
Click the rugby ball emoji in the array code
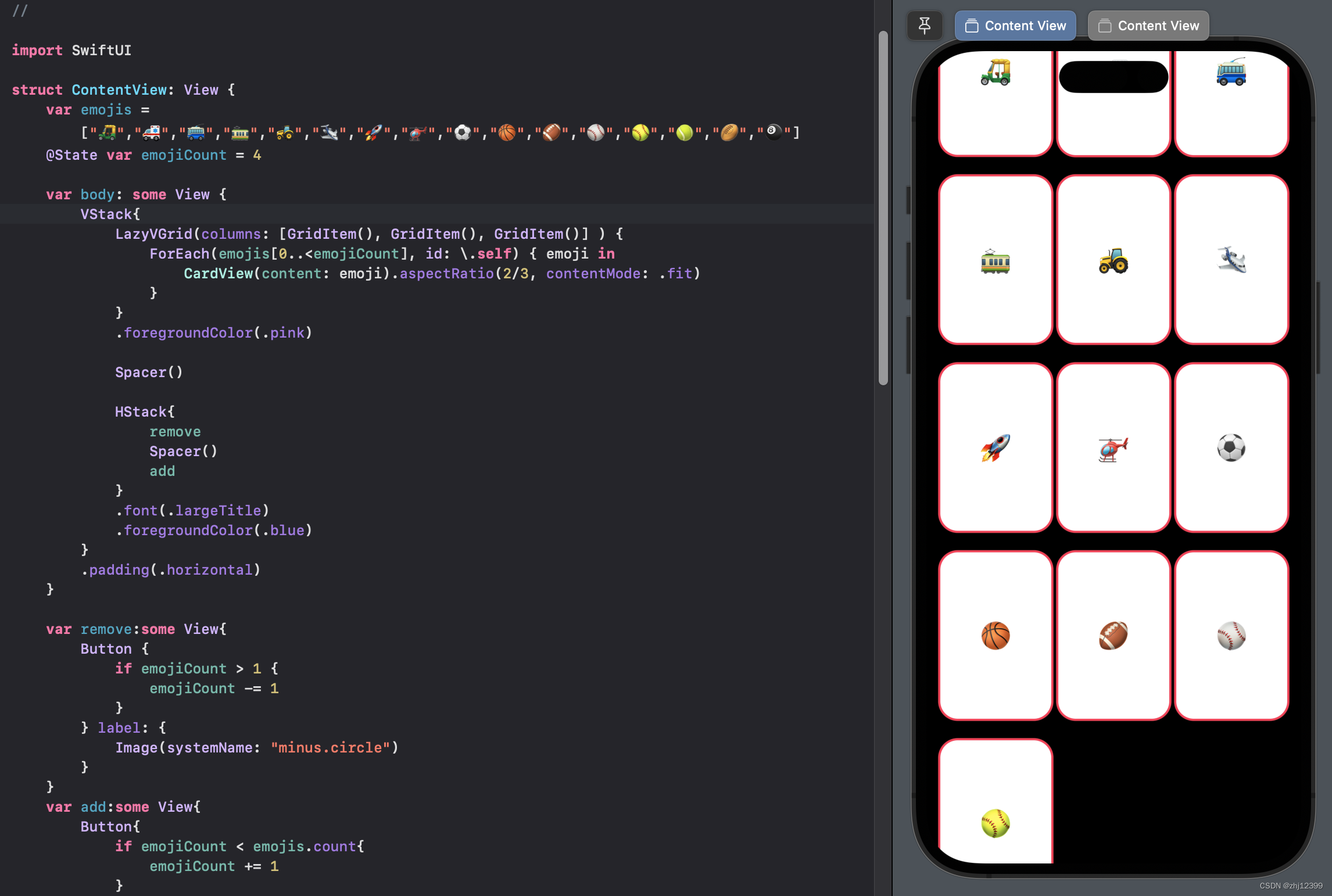(729, 133)
